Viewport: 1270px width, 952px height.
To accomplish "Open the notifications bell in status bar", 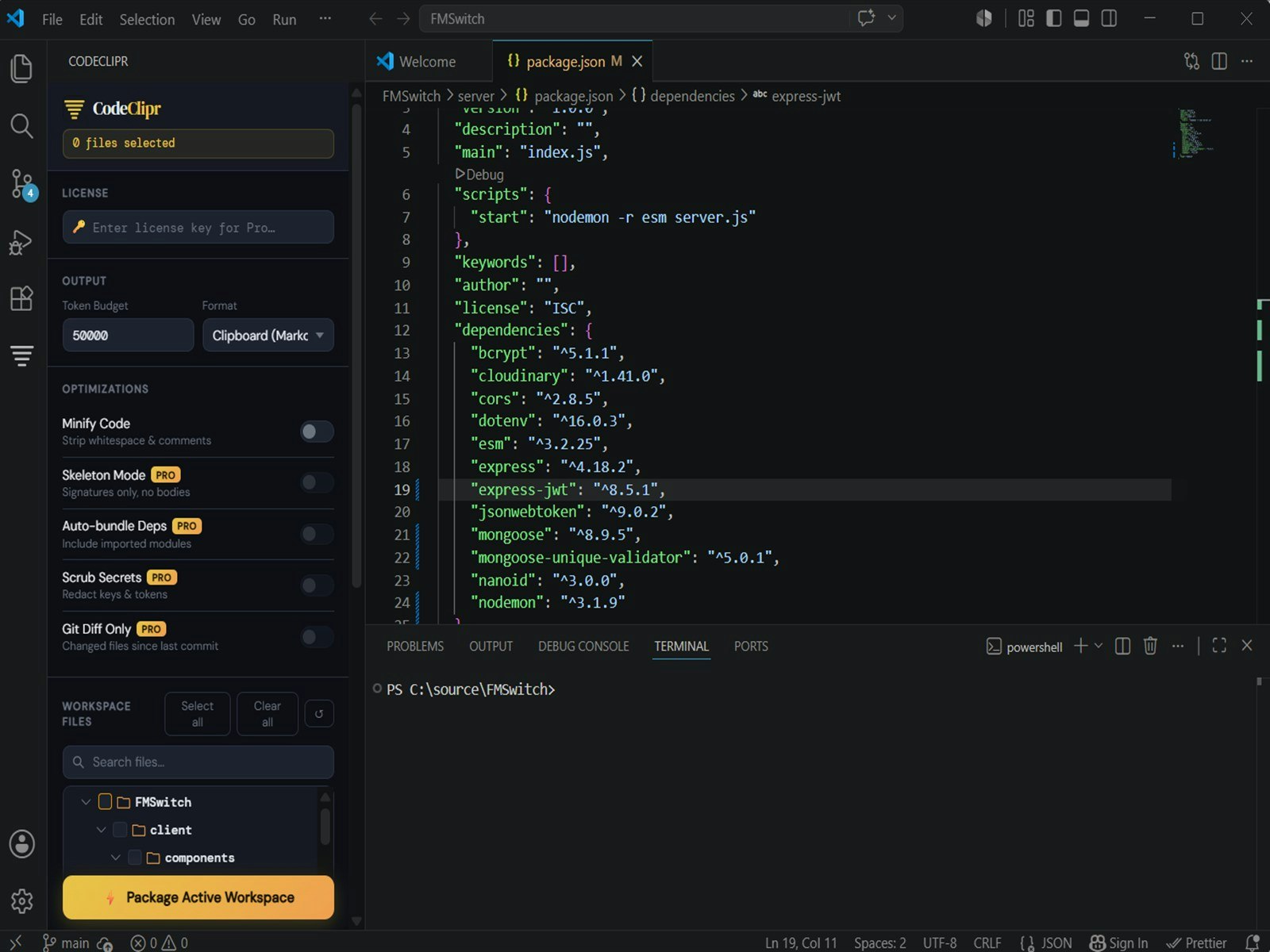I will (1253, 942).
